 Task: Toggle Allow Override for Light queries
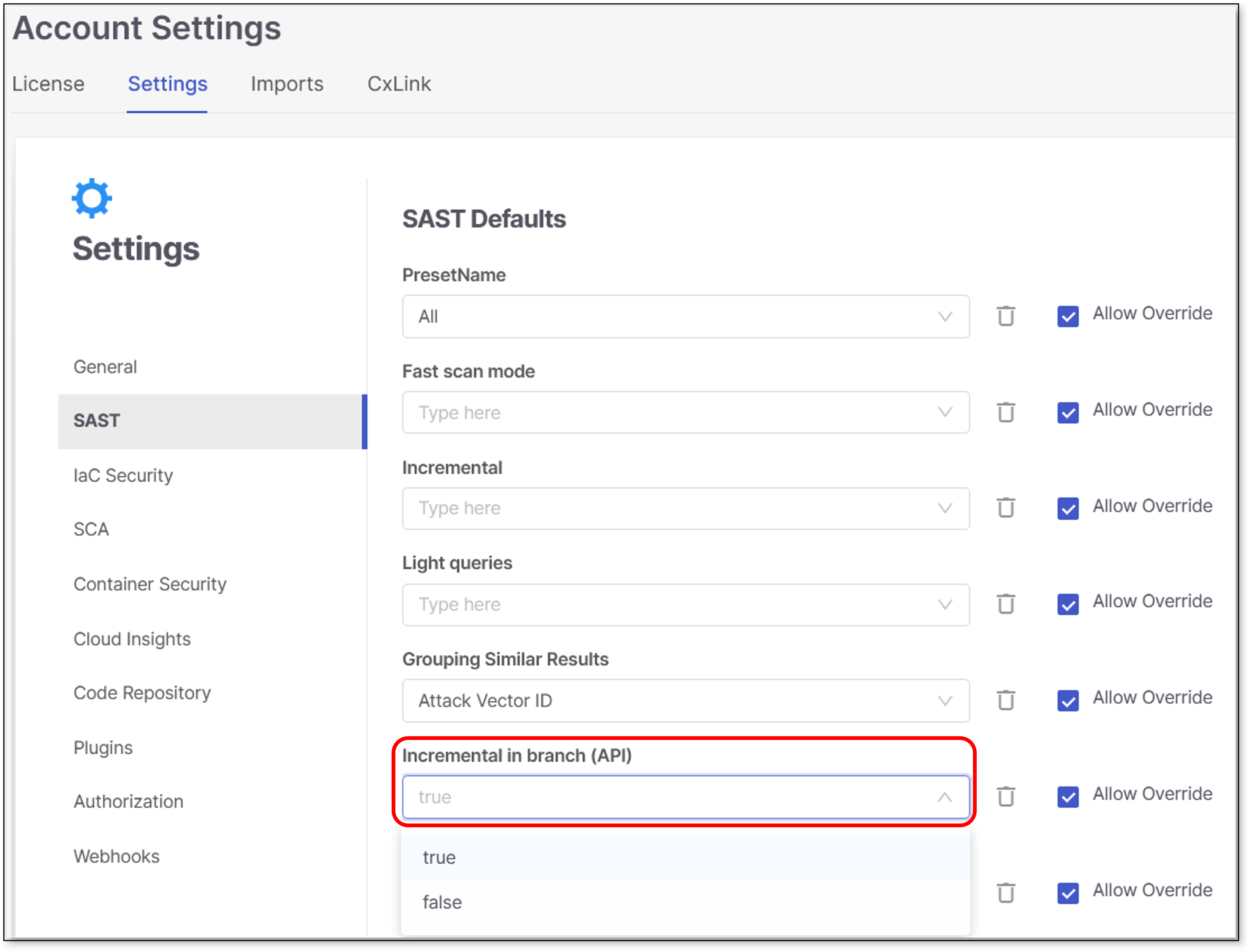1067,604
